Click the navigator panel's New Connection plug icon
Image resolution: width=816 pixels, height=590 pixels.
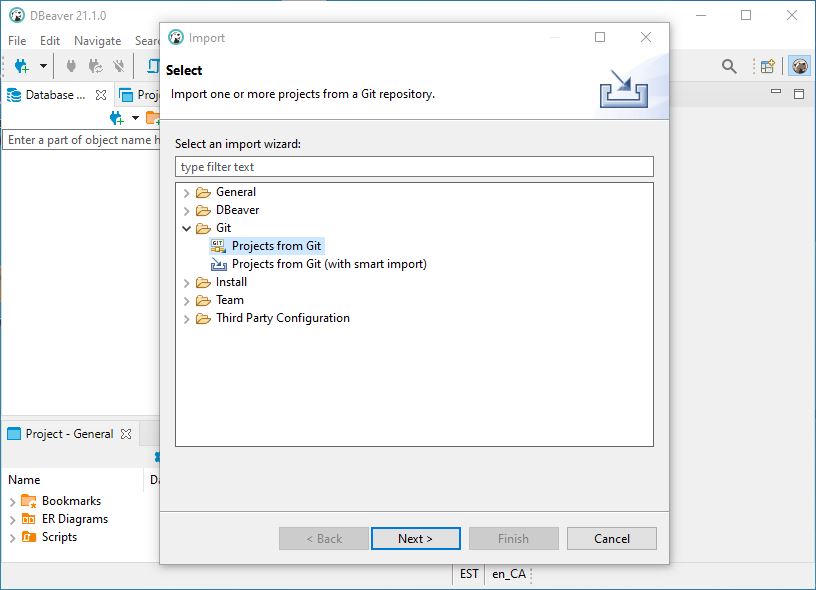pos(117,118)
